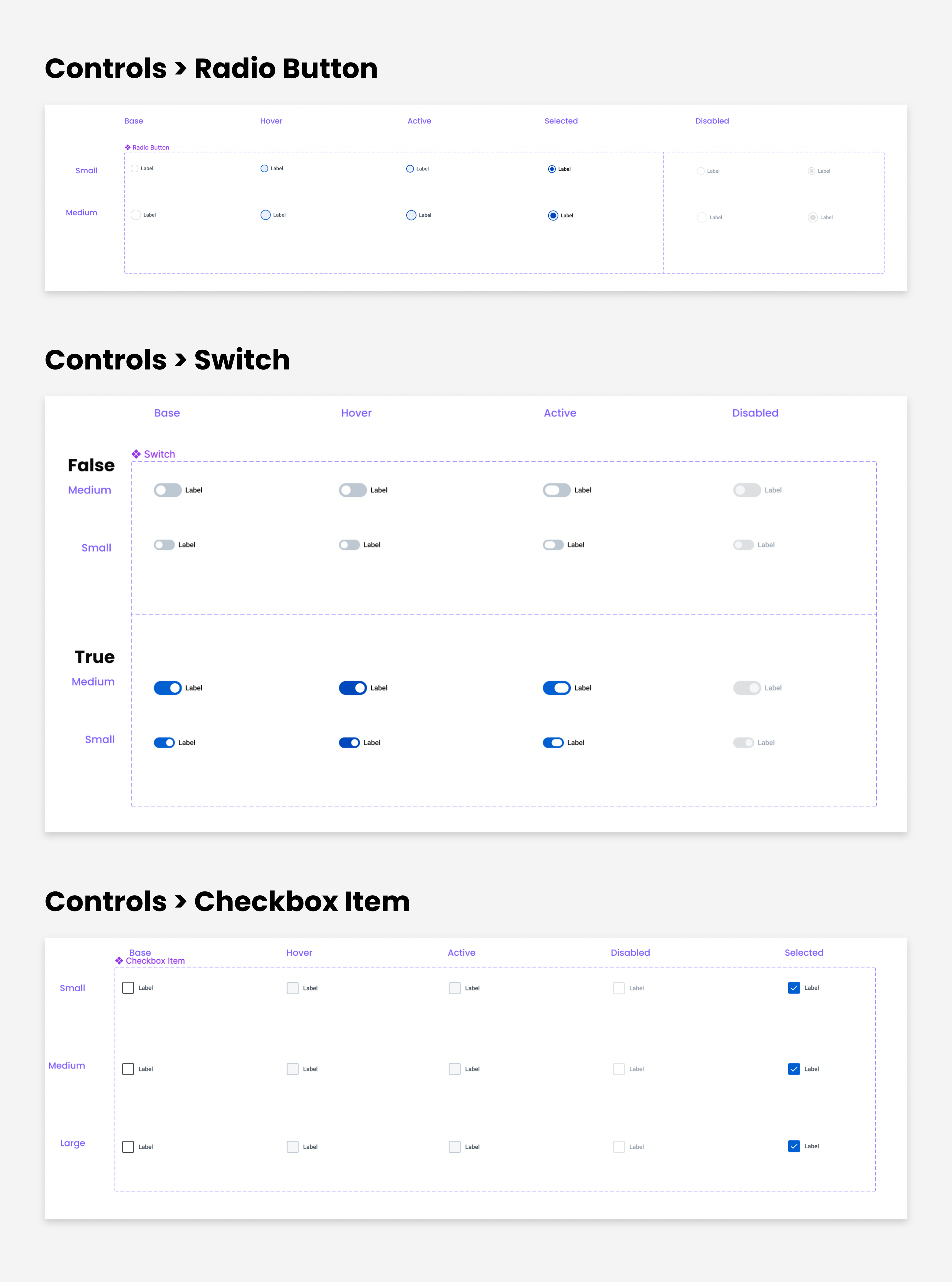Click the Switch component diamond icon
The height and width of the screenshot is (1282, 952).
(x=136, y=454)
